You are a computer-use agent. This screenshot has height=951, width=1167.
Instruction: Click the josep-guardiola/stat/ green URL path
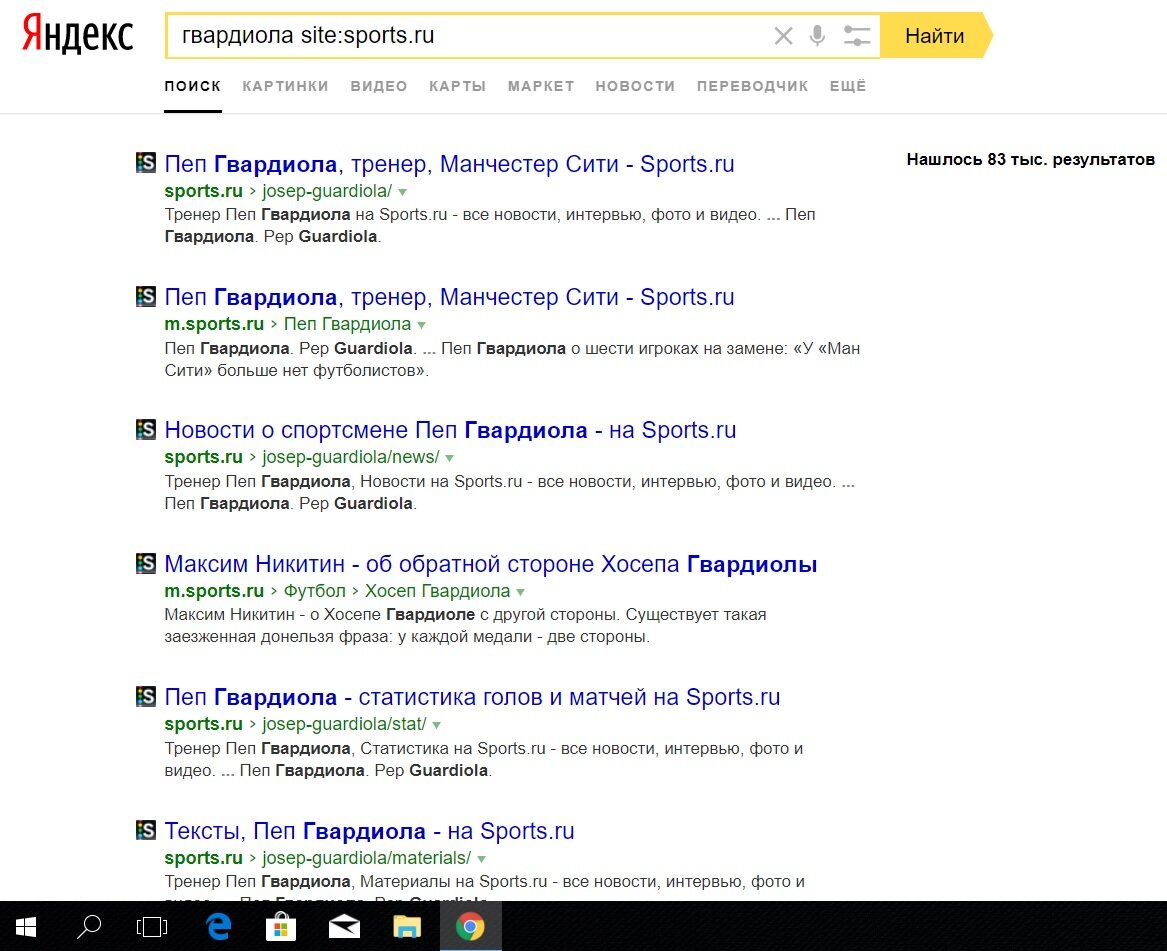344,724
